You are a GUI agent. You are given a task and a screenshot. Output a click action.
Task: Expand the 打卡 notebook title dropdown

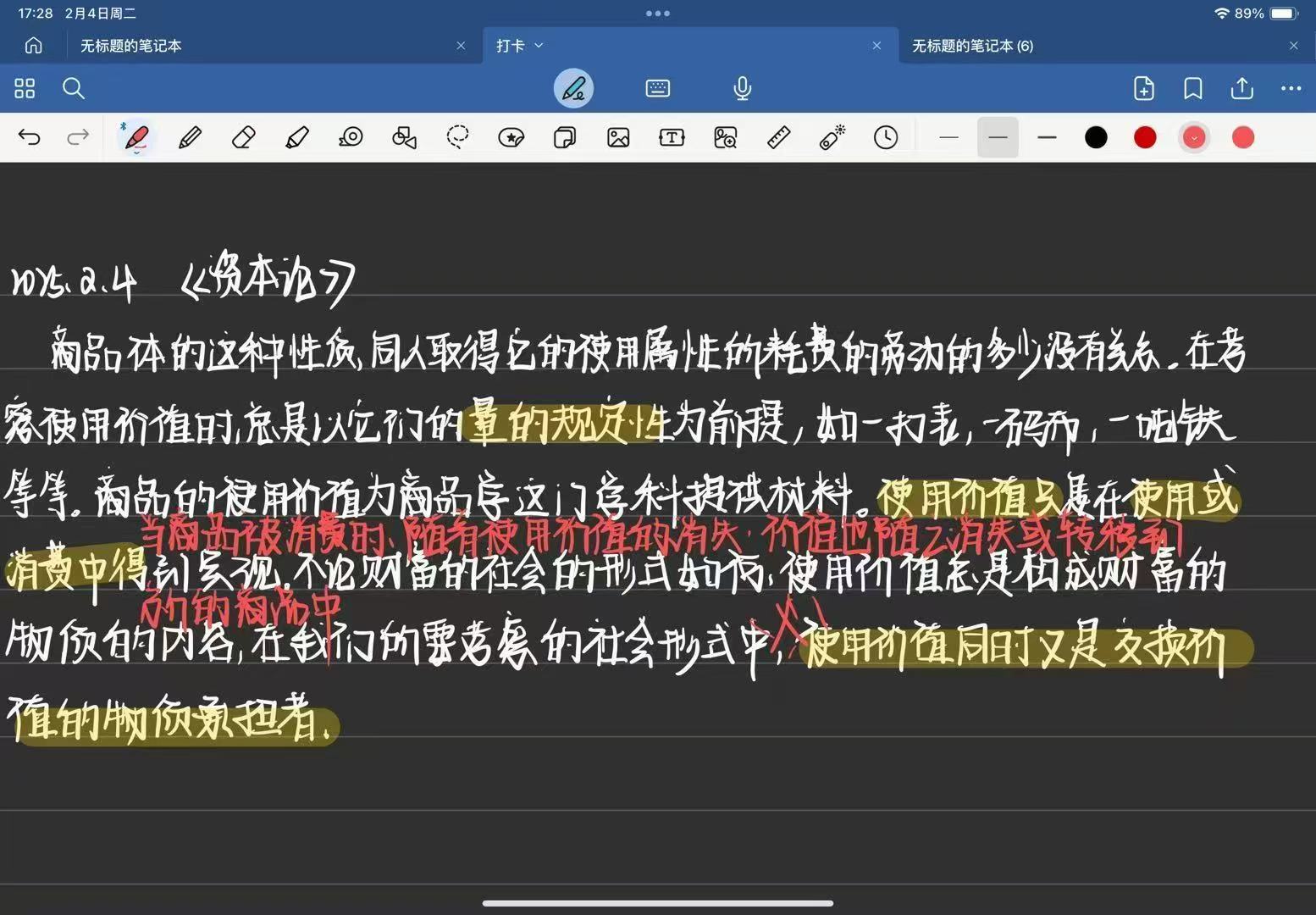pos(539,46)
